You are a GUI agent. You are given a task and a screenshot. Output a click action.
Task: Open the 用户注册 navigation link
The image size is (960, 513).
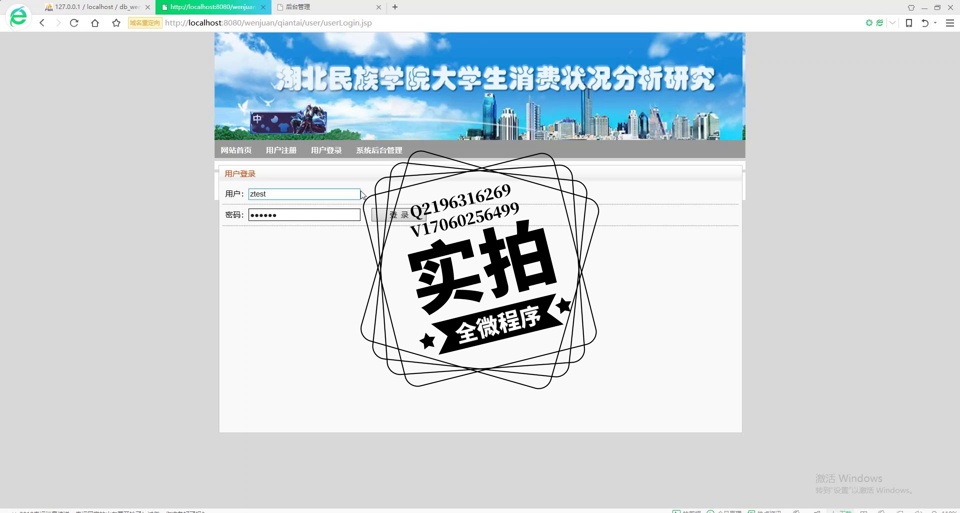[x=281, y=151]
